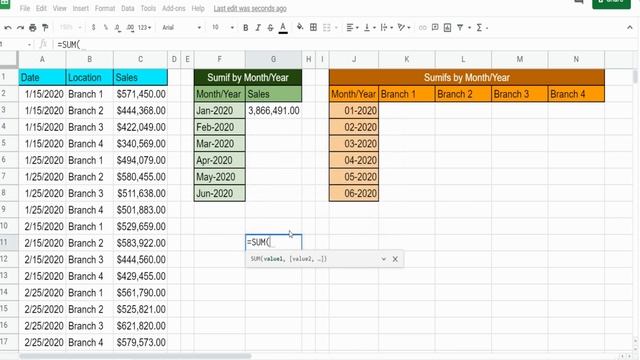Image resolution: width=640 pixels, height=360 pixels.
Task: Click the Redo icon
Action: pyautogui.click(x=20, y=28)
